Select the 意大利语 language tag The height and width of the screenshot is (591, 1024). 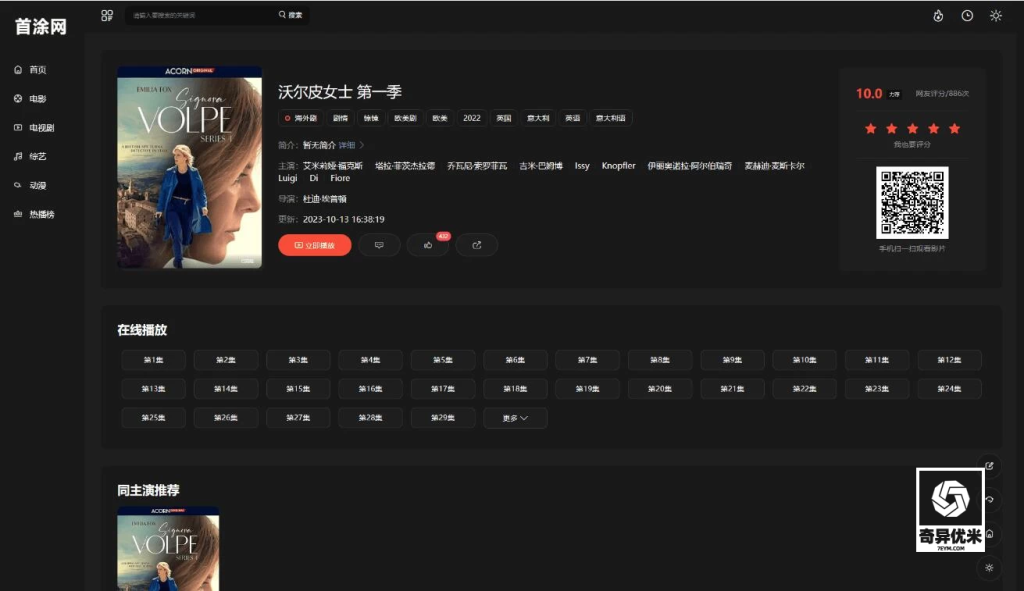pos(611,118)
